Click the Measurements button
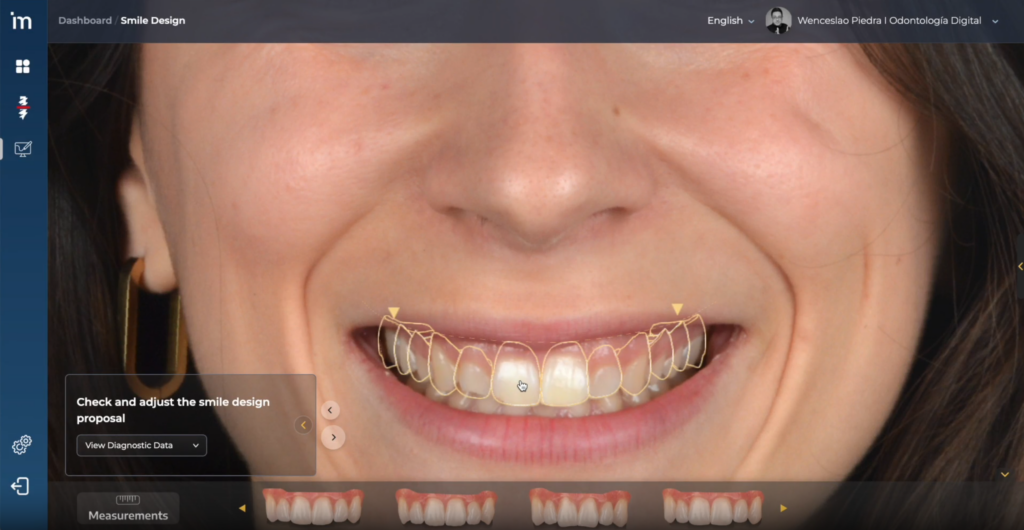 click(128, 509)
